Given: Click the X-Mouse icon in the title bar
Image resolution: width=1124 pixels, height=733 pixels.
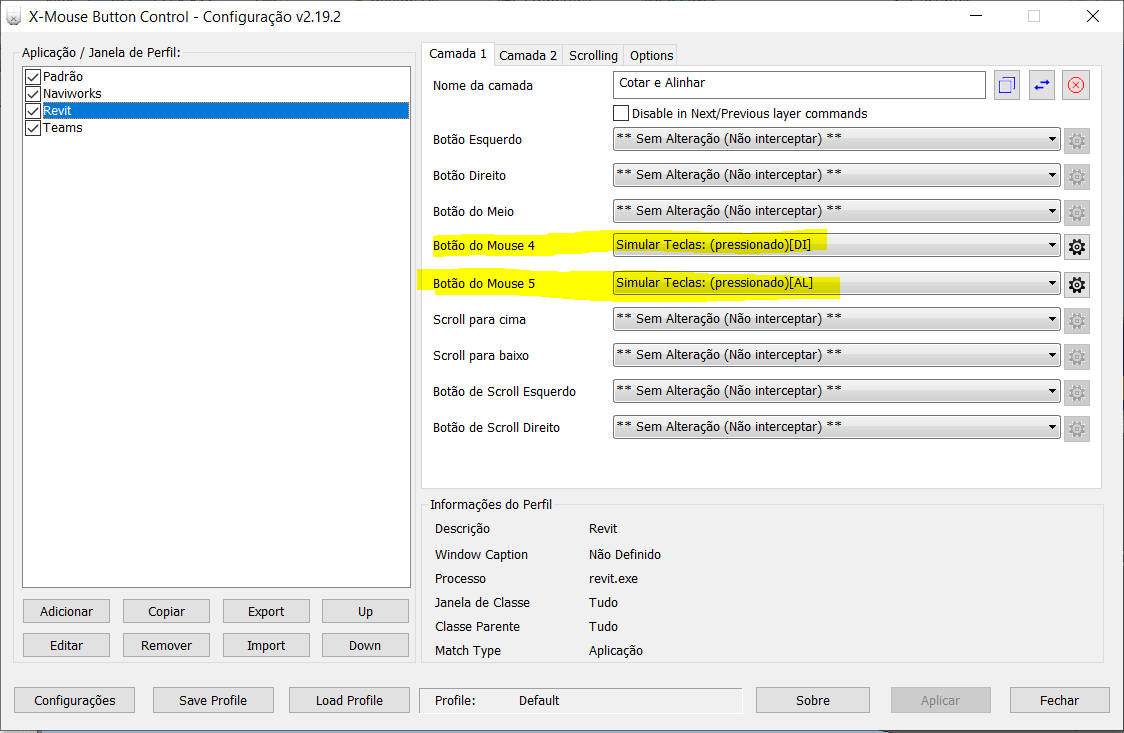Looking at the screenshot, I should (x=14, y=16).
